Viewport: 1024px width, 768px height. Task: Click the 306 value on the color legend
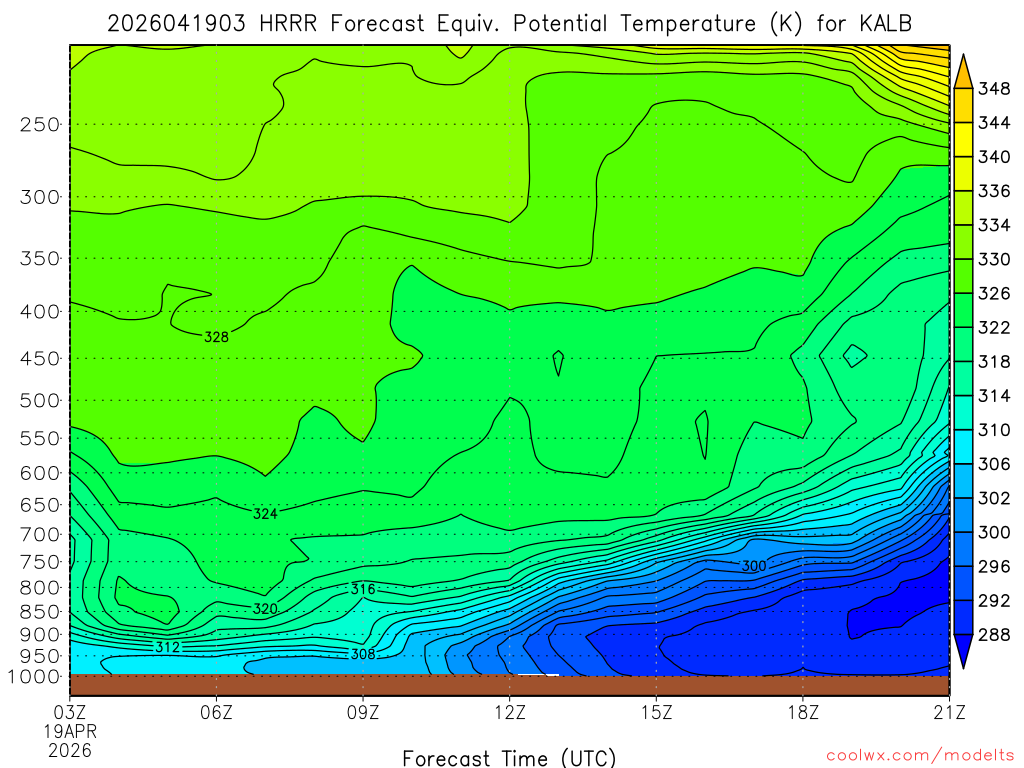[x=994, y=464]
